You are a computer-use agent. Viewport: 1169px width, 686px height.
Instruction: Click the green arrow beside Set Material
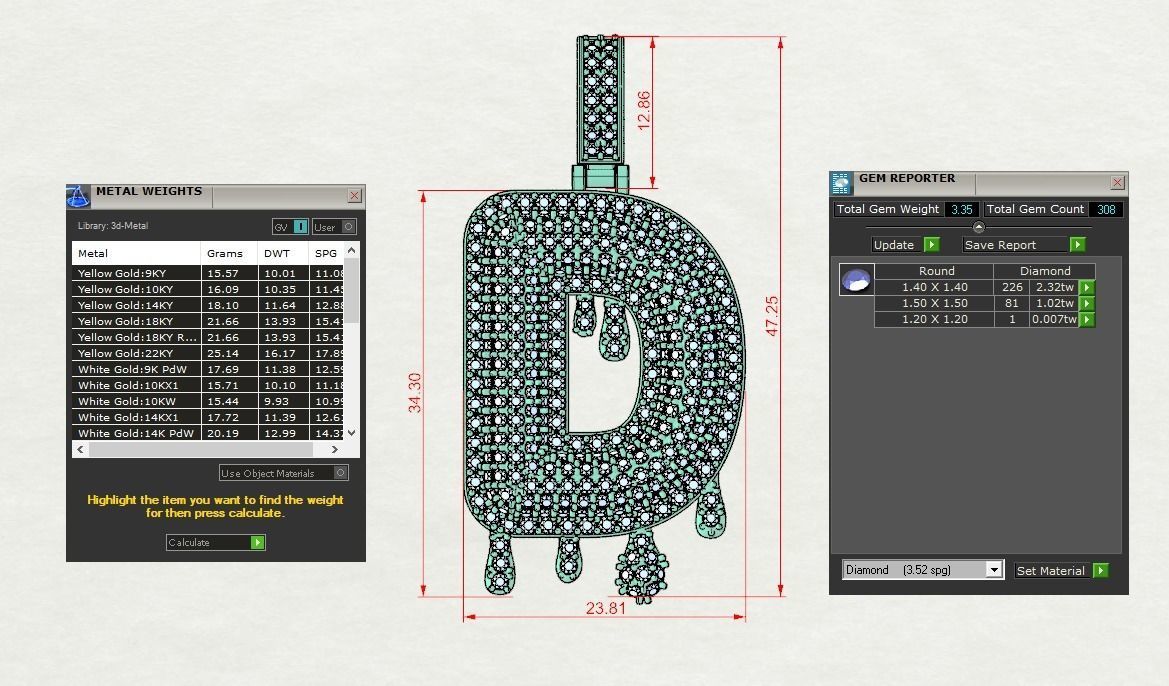point(1100,570)
